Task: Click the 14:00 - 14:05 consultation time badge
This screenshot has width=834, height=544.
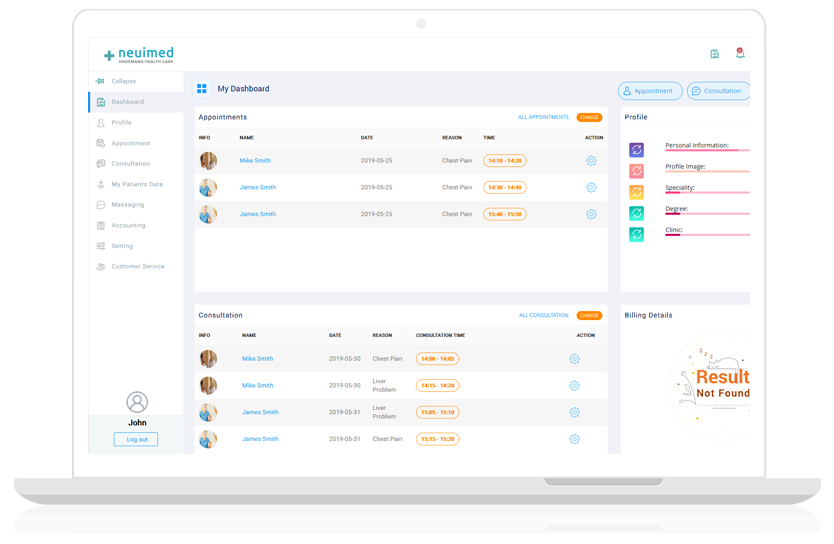Action: coord(437,359)
